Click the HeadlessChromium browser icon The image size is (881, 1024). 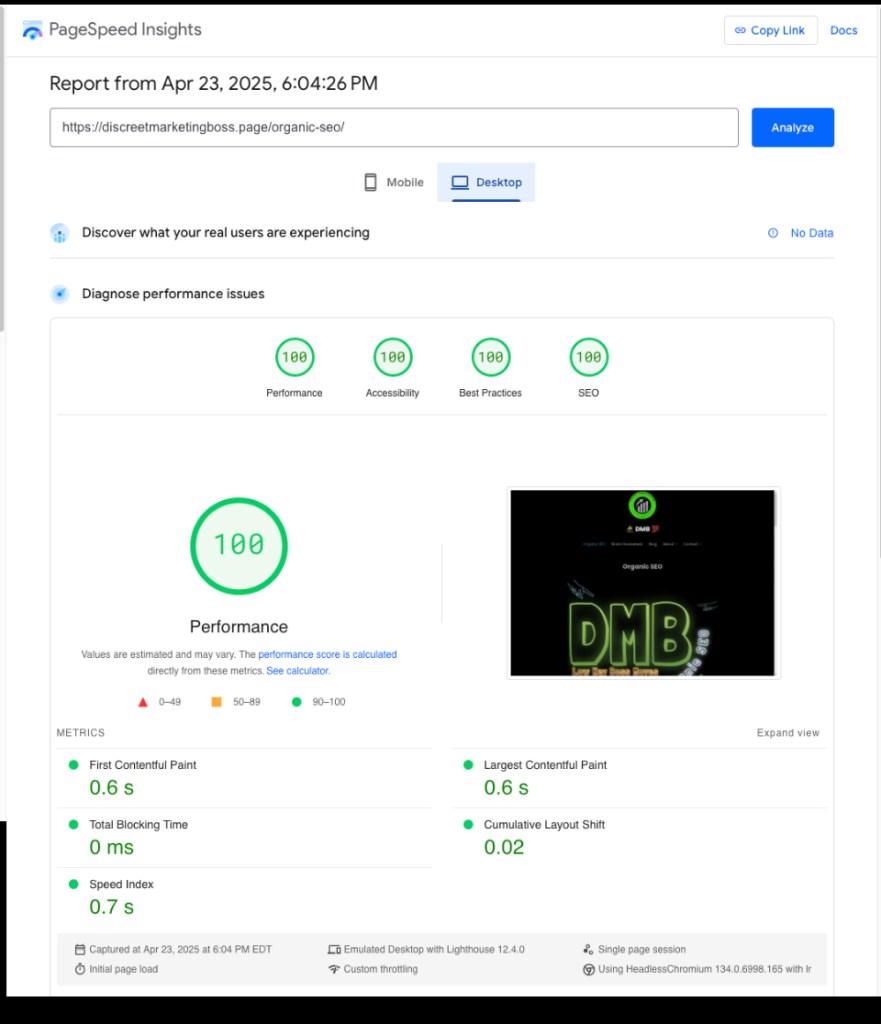pyautogui.click(x=589, y=968)
